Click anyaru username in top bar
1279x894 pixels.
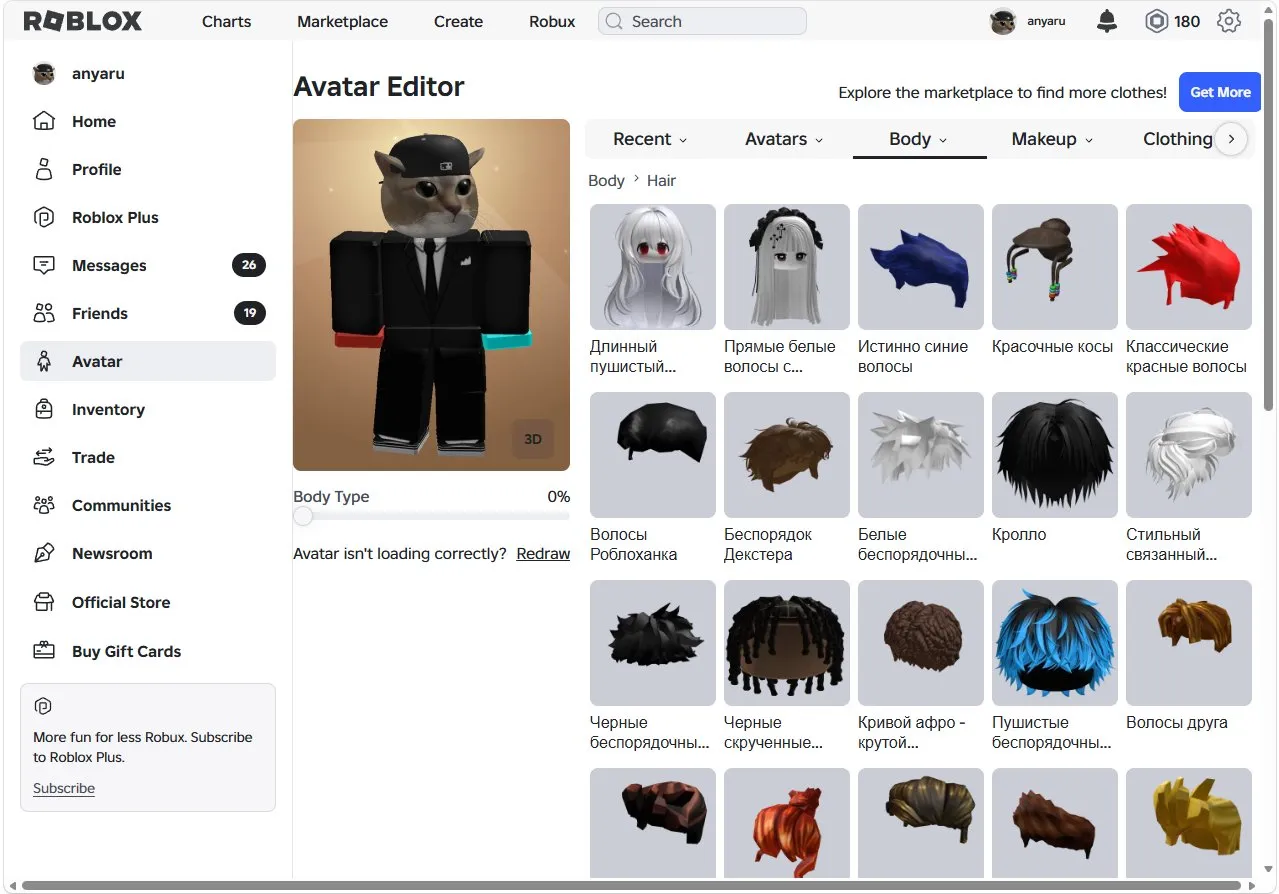[1046, 21]
